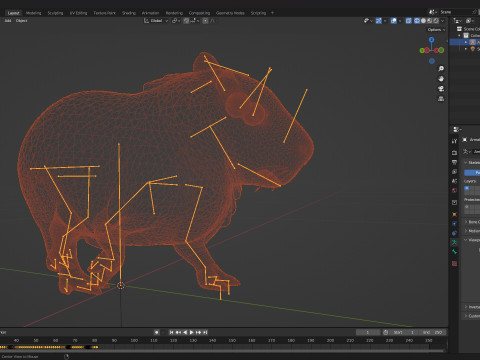Open the Bone properties tab

454,252
